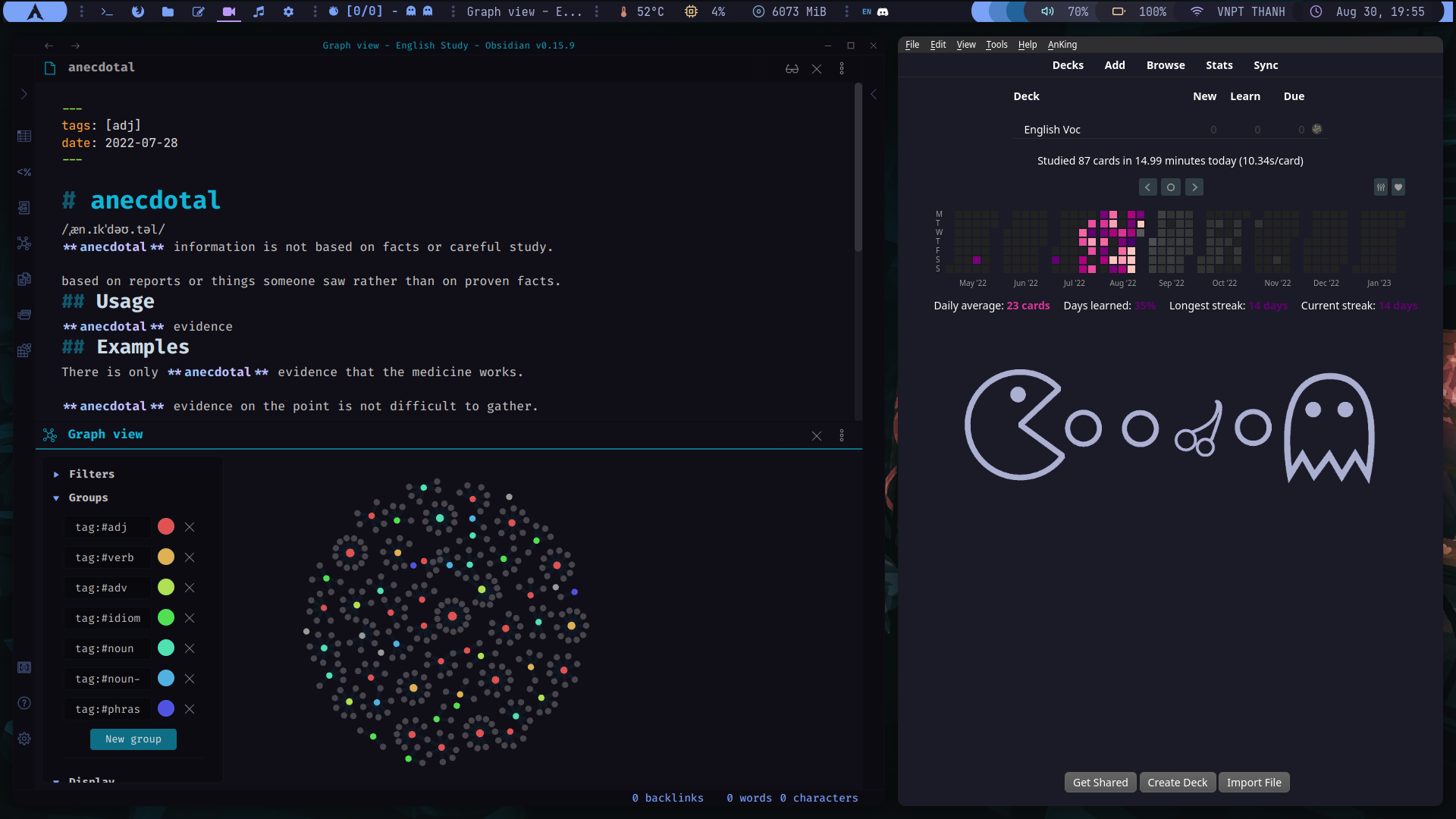Open graph view from left ribbon

24,243
